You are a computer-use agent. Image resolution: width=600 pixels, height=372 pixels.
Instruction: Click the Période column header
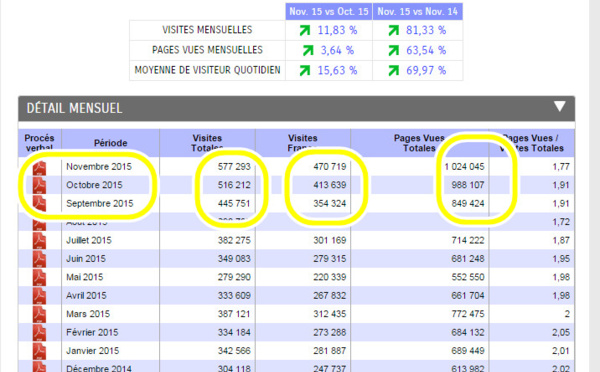point(110,143)
